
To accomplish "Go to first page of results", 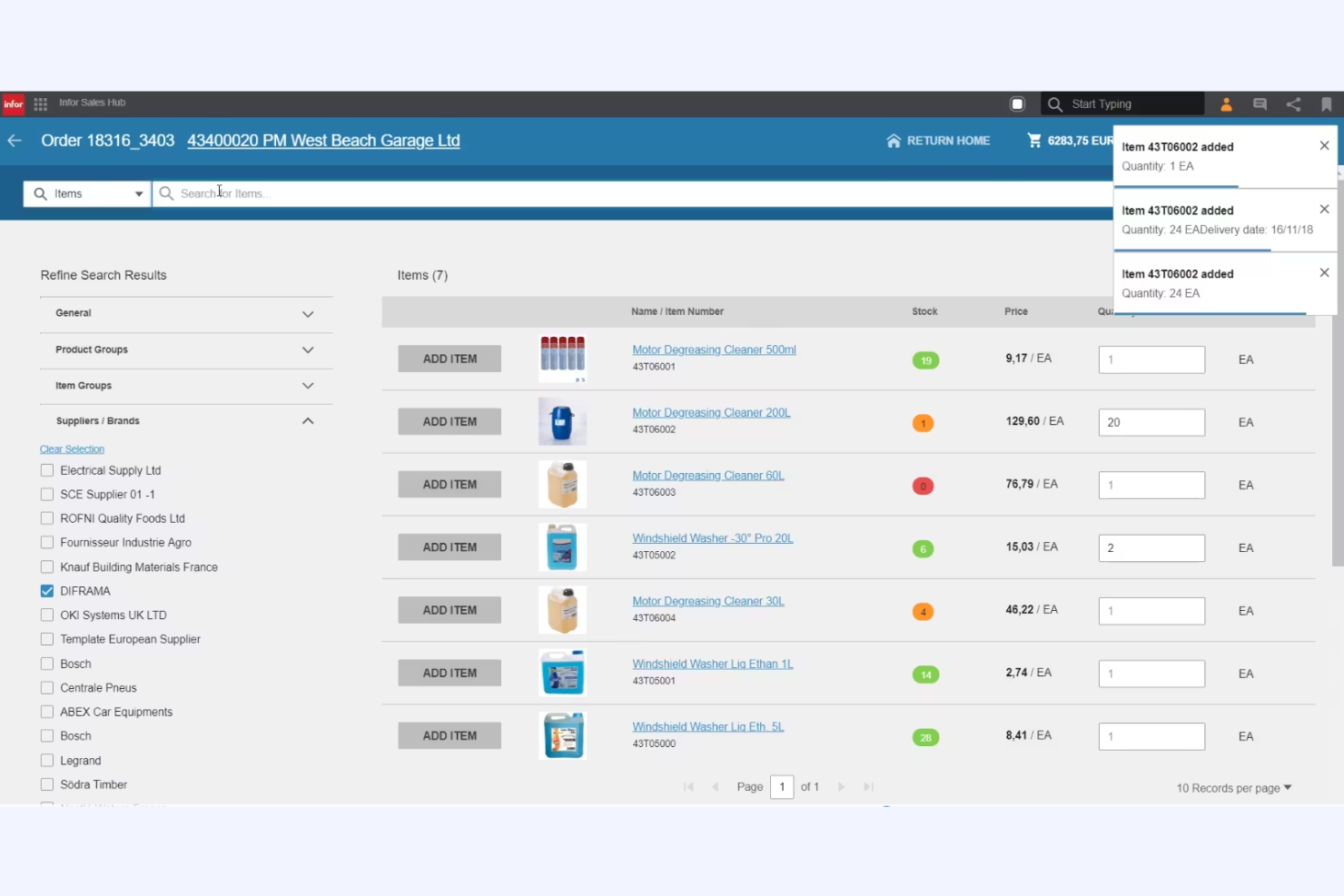I will [688, 787].
